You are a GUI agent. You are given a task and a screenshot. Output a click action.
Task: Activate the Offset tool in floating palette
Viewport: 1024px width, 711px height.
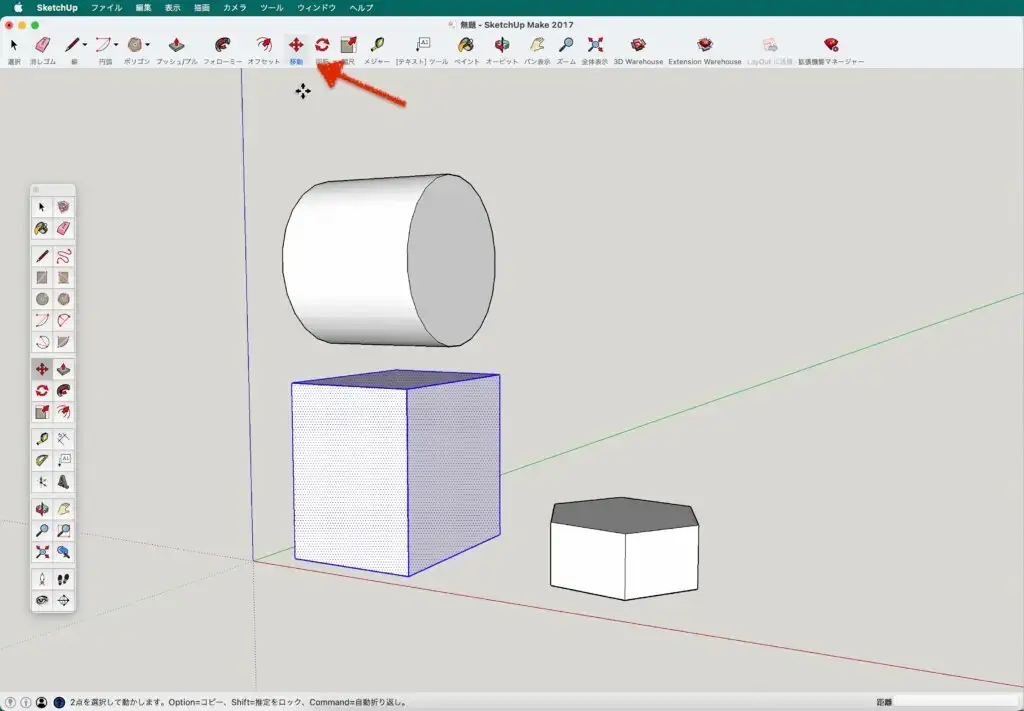63,412
